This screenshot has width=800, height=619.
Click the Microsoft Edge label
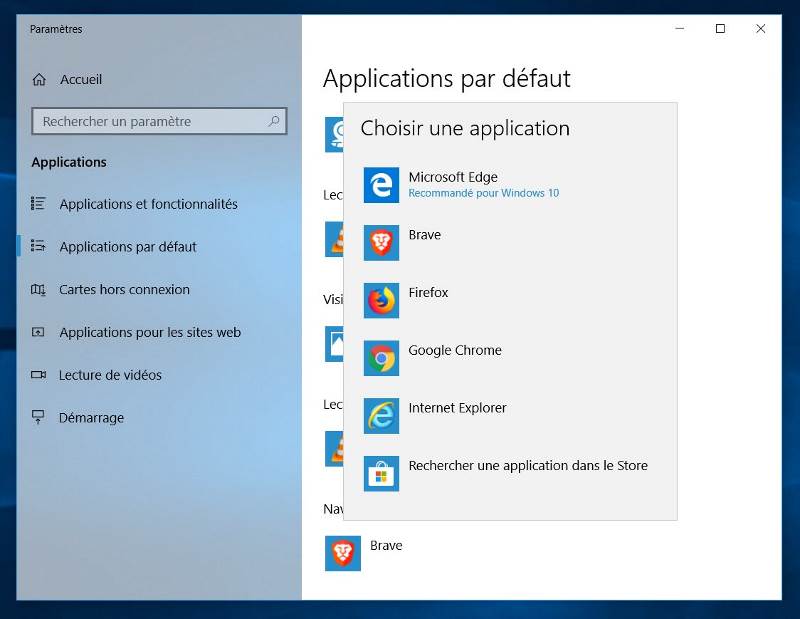pos(453,177)
